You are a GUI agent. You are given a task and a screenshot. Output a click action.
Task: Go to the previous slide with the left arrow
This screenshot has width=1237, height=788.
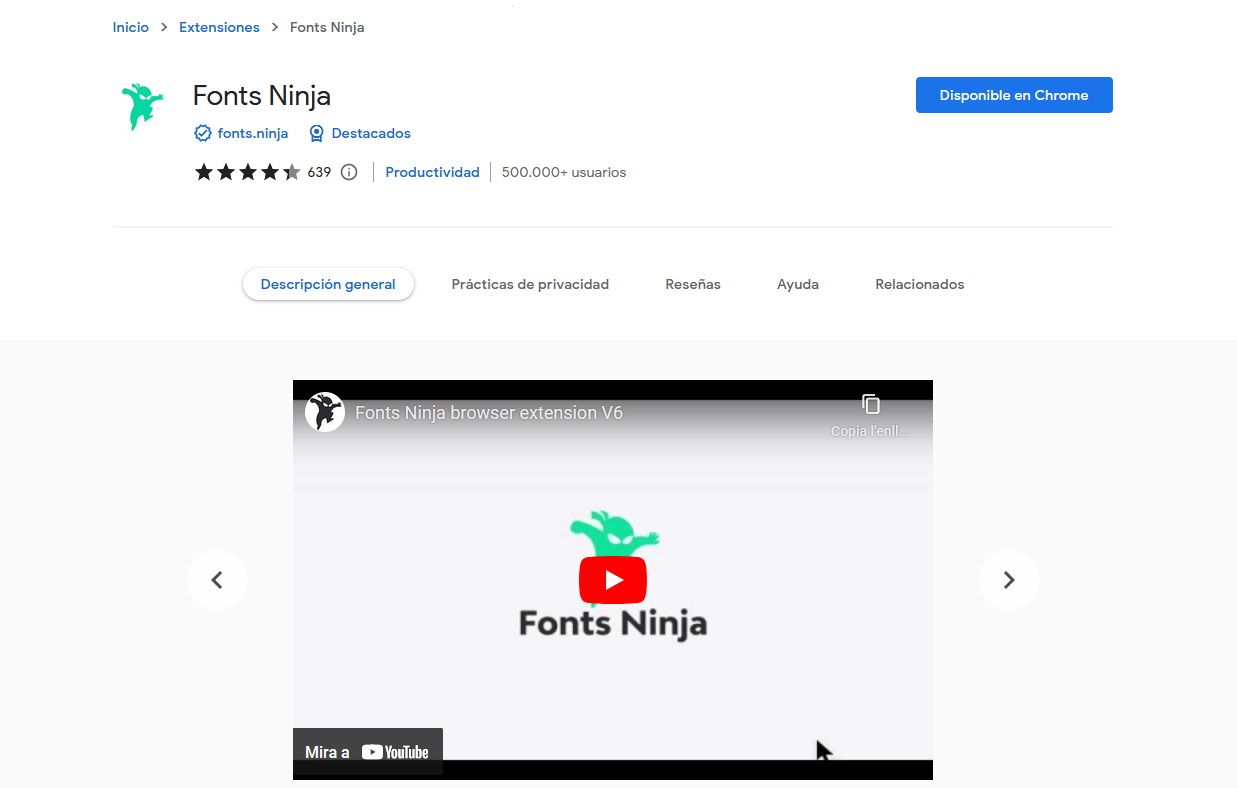click(x=216, y=580)
